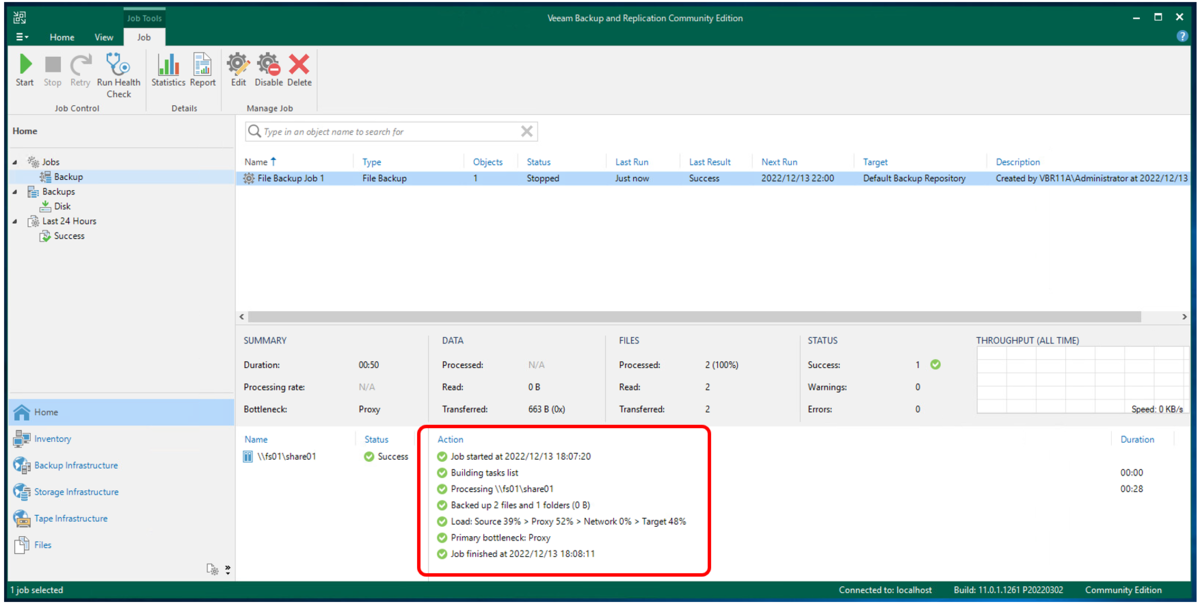Run Health Check on the job
Image resolution: width=1200 pixels, height=604 pixels.
[x=118, y=76]
